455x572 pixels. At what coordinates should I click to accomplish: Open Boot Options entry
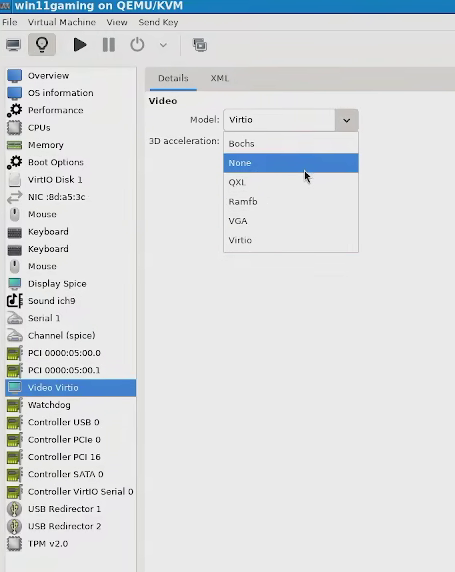tap(71, 162)
